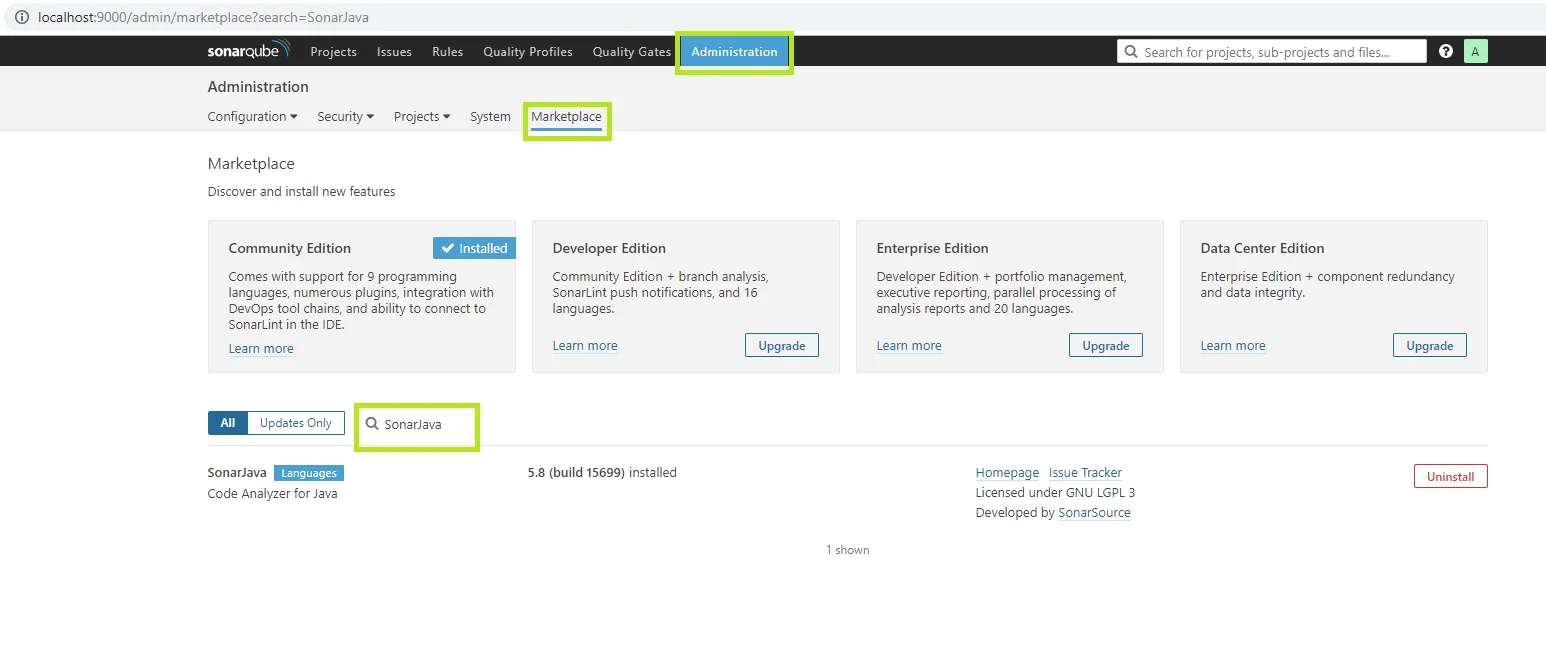Click the Administration page heading
Viewport: 1546px width, 662px height.
click(258, 87)
